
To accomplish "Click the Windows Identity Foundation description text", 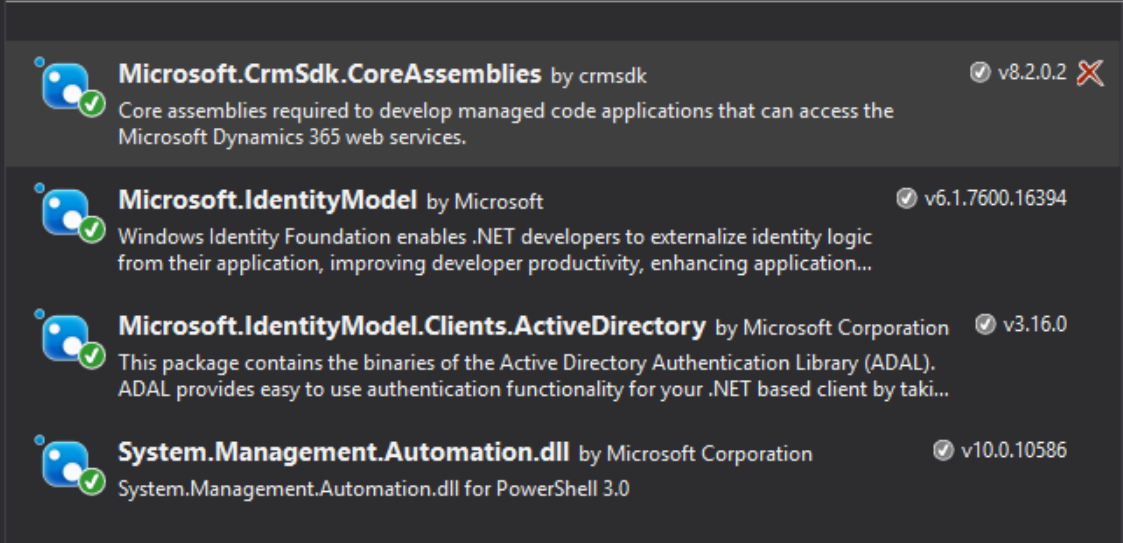I will (495, 250).
